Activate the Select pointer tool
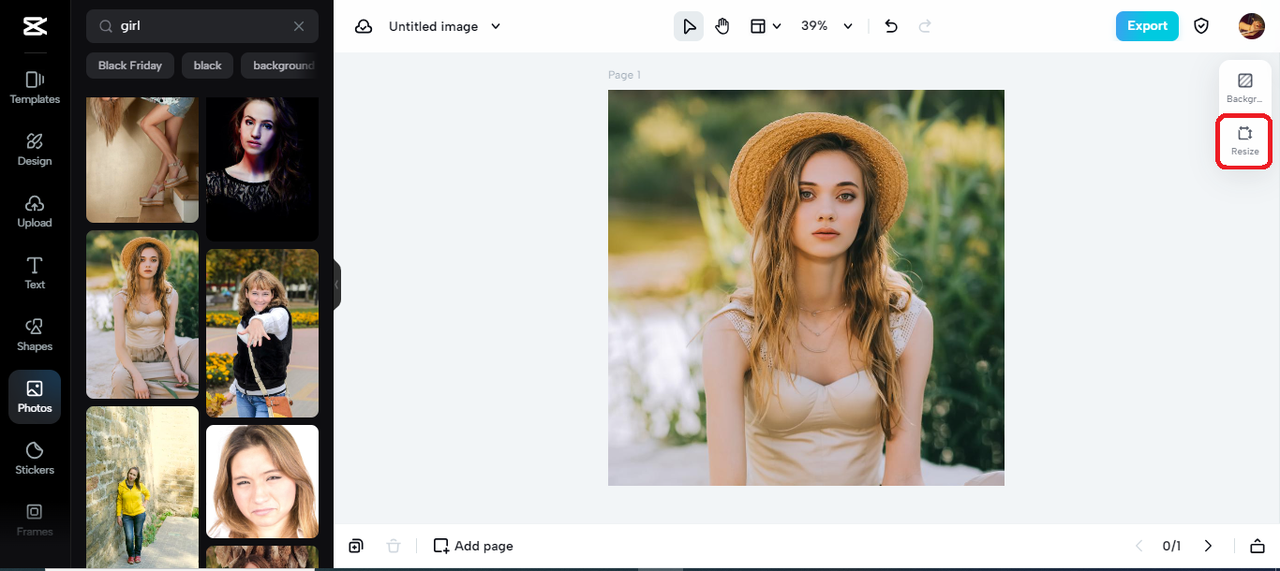The image size is (1280, 571). tap(689, 27)
